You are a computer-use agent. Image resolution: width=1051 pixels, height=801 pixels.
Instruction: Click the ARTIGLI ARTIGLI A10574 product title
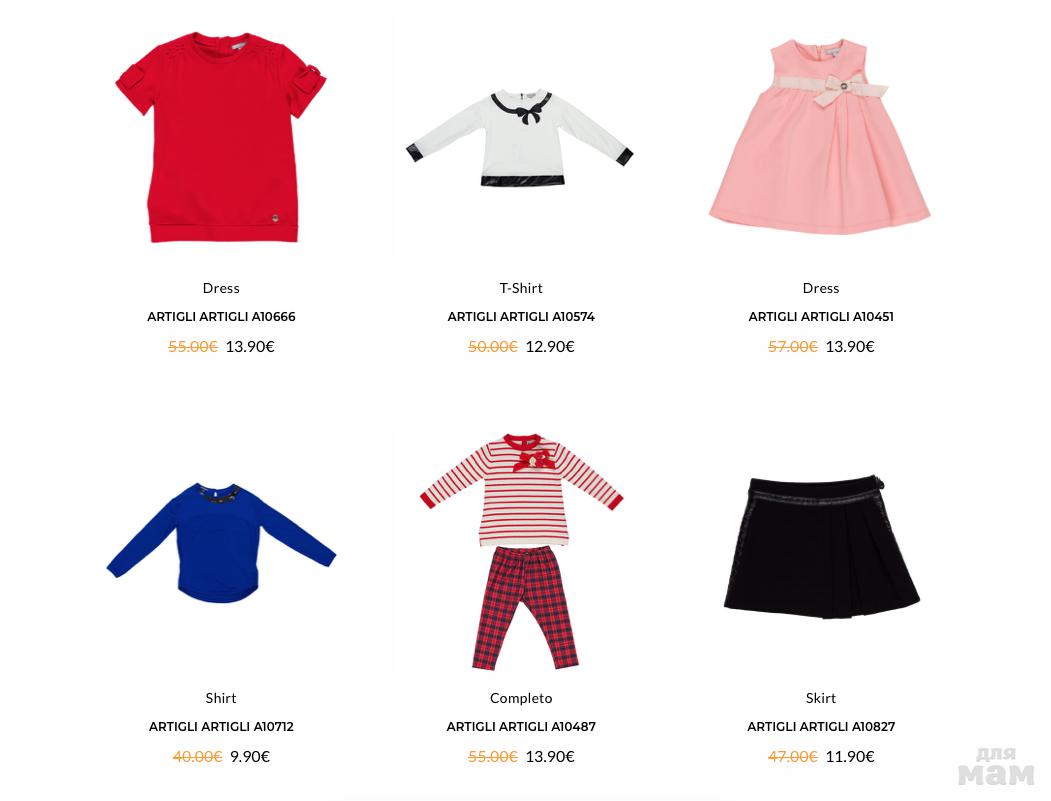coord(521,316)
